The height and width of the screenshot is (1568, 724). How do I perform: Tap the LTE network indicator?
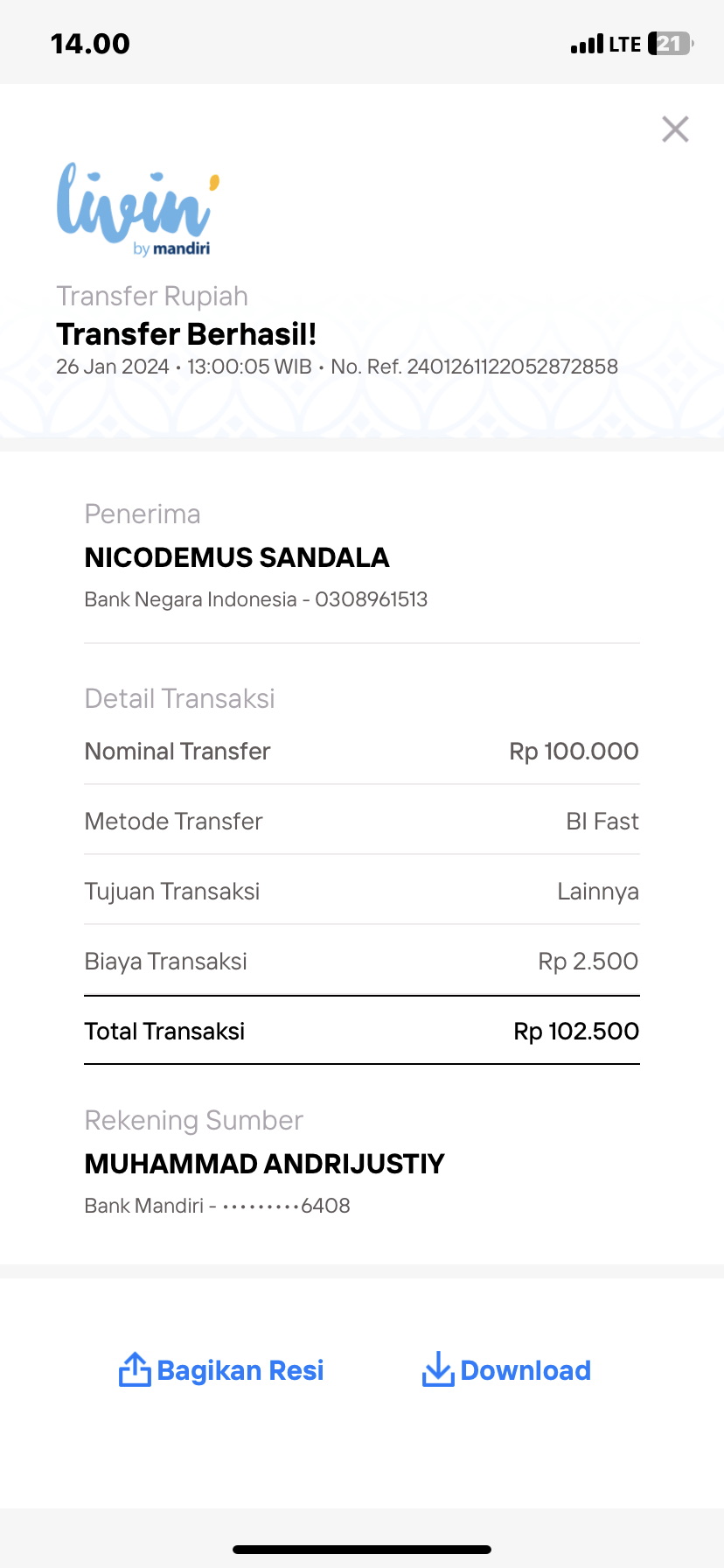pyautogui.click(x=625, y=44)
